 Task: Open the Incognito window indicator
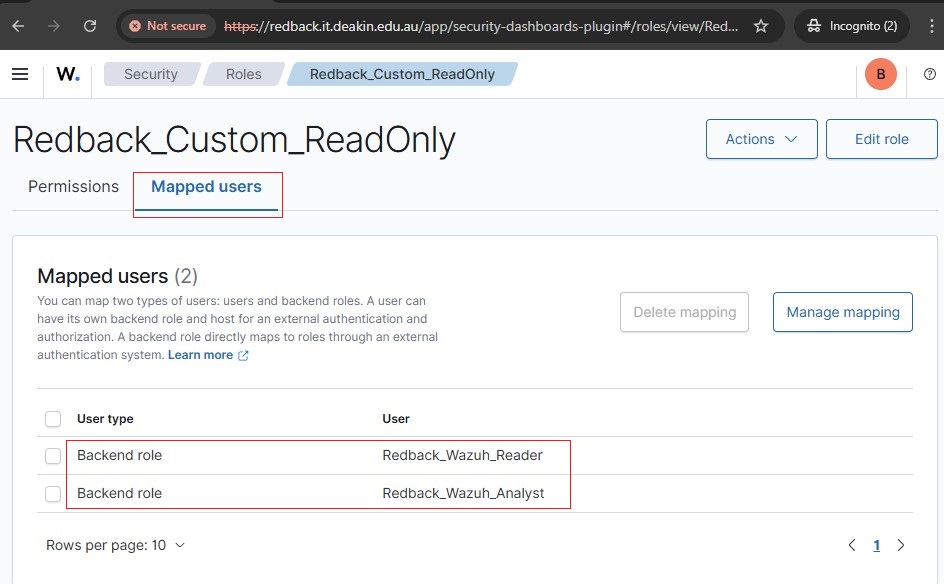[852, 26]
